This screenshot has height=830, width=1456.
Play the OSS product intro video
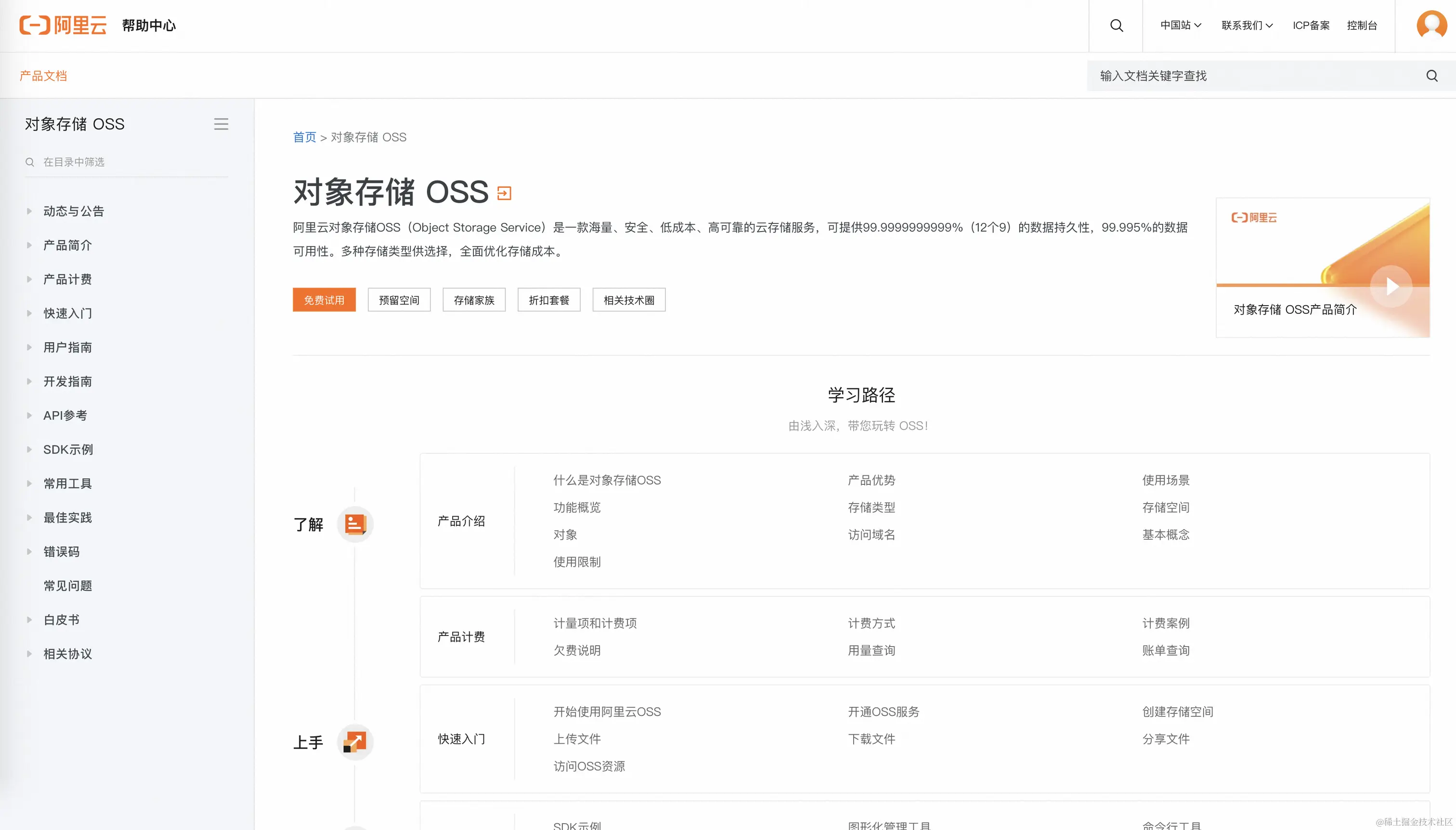pos(1391,286)
